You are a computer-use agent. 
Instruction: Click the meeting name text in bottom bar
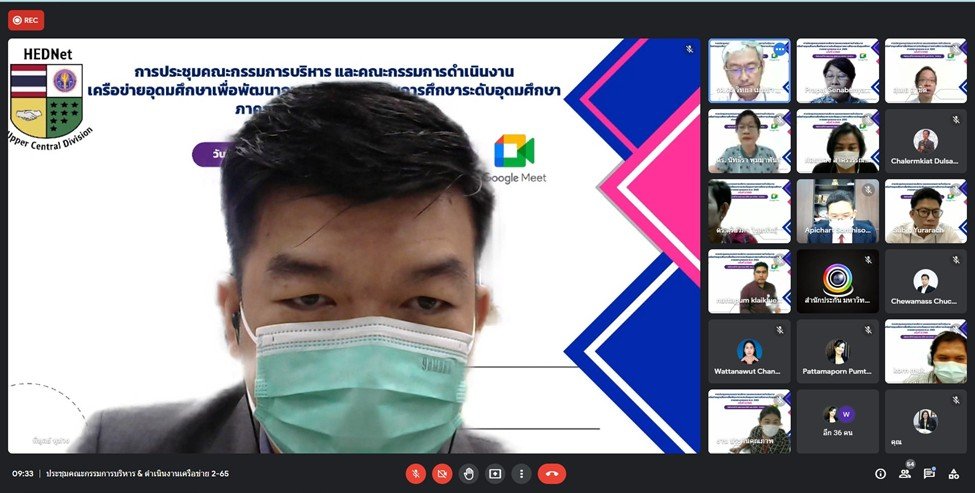pos(137,473)
